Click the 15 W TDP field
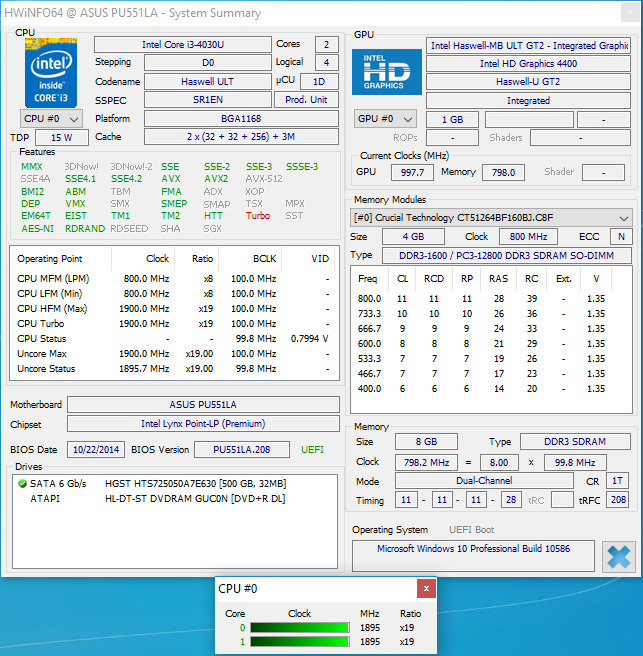The width and height of the screenshot is (643, 656). [x=62, y=138]
